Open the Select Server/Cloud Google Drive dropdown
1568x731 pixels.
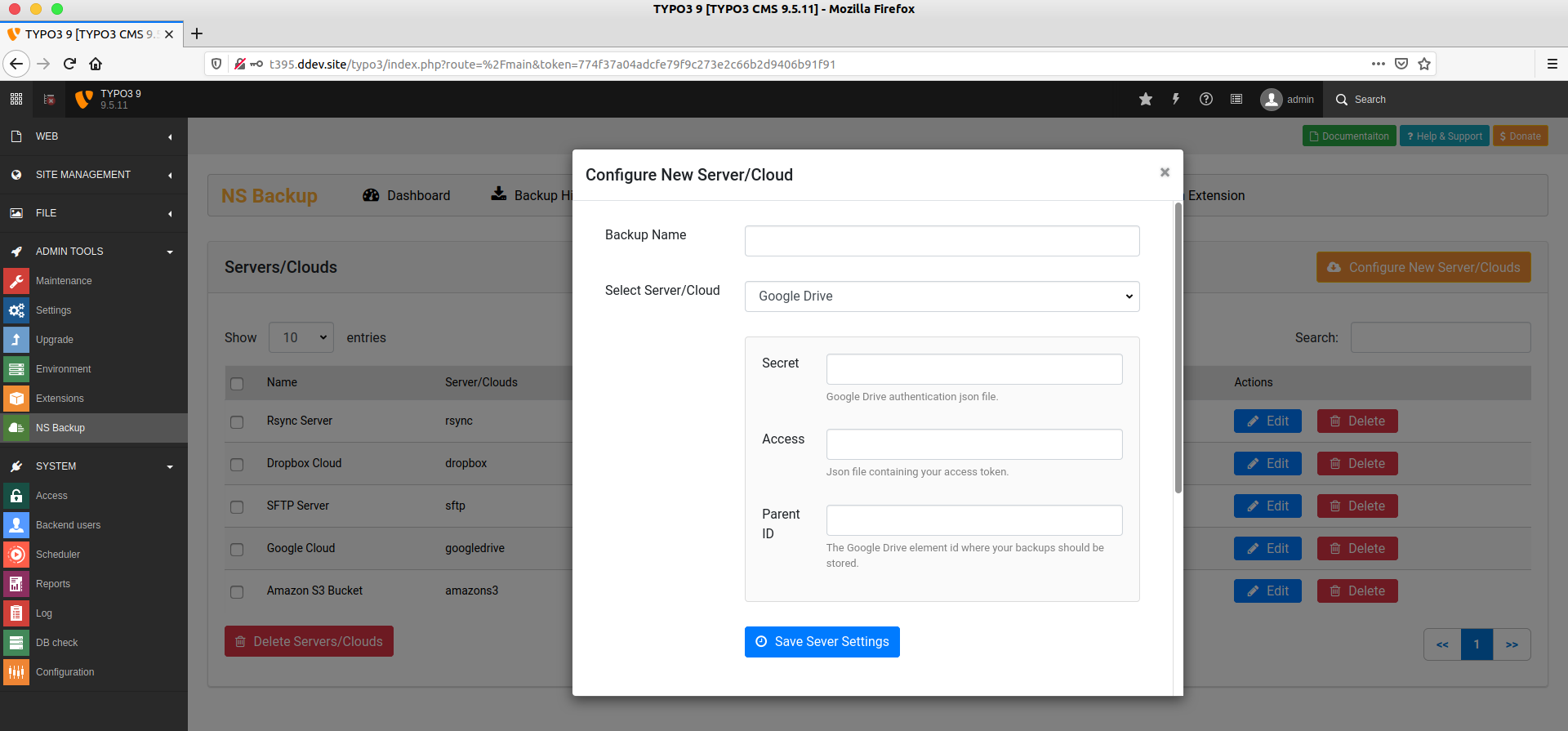pyautogui.click(x=942, y=296)
